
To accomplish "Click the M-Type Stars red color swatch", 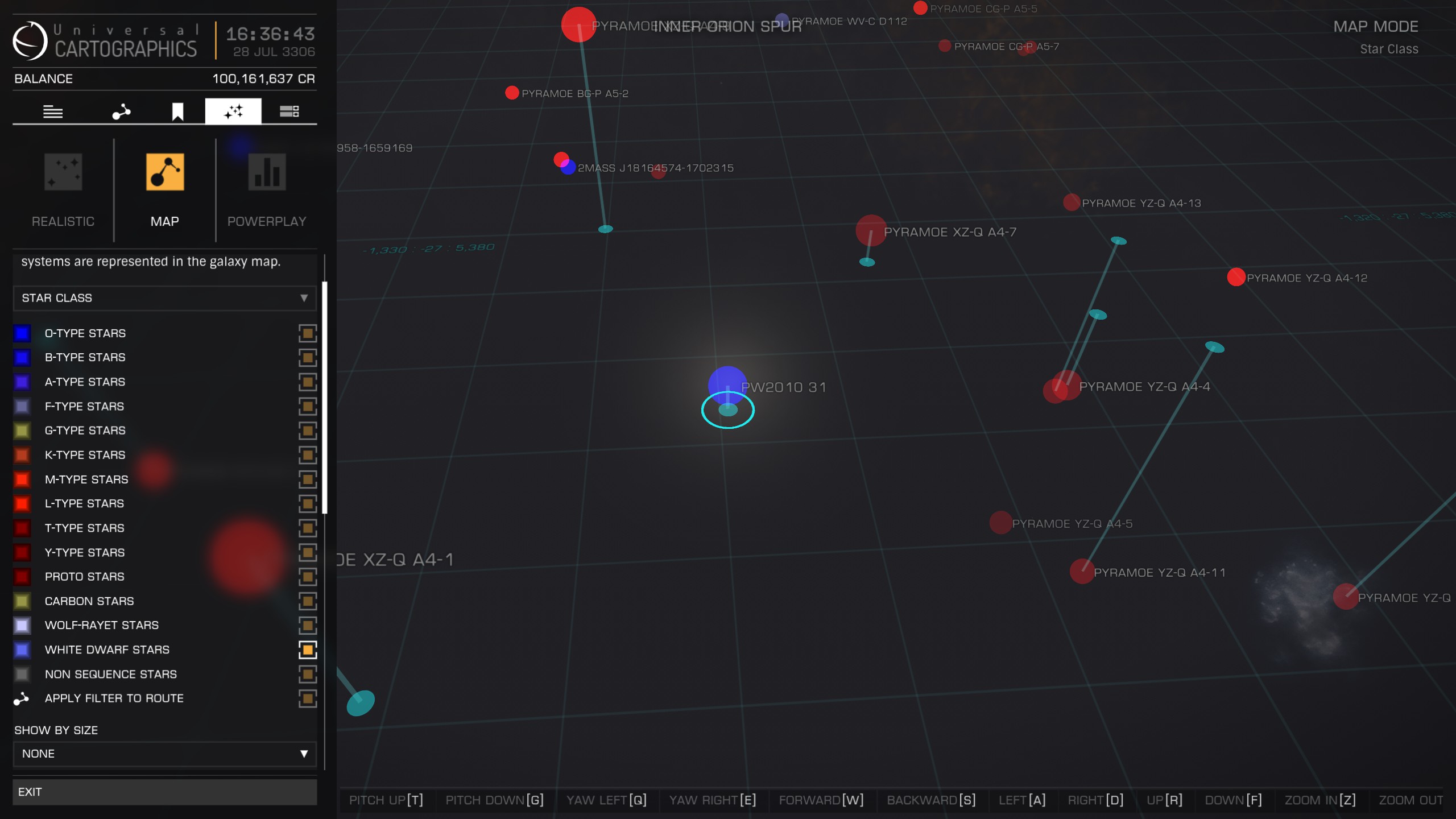I will coord(22,479).
